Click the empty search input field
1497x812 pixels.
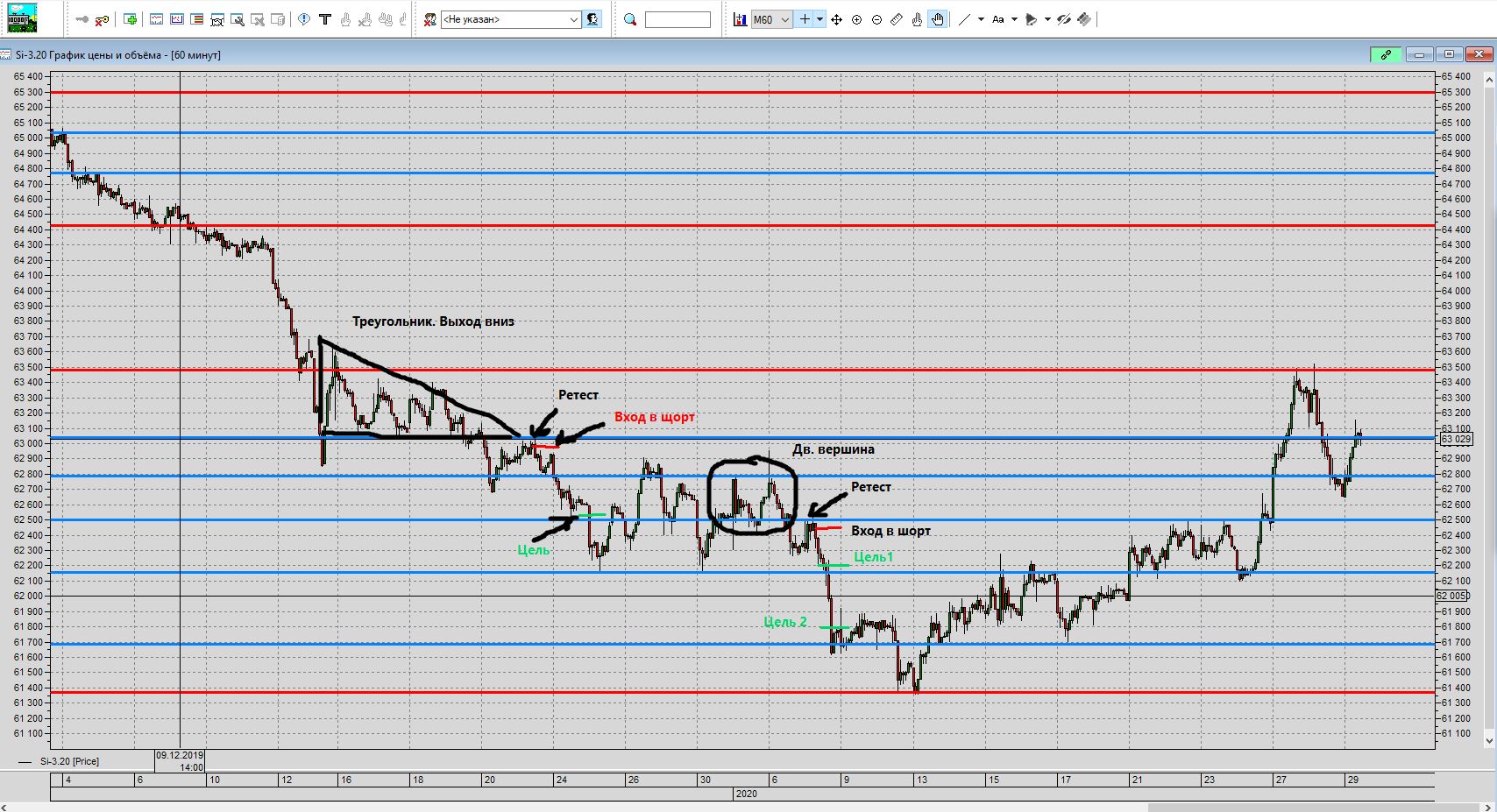pos(678,19)
